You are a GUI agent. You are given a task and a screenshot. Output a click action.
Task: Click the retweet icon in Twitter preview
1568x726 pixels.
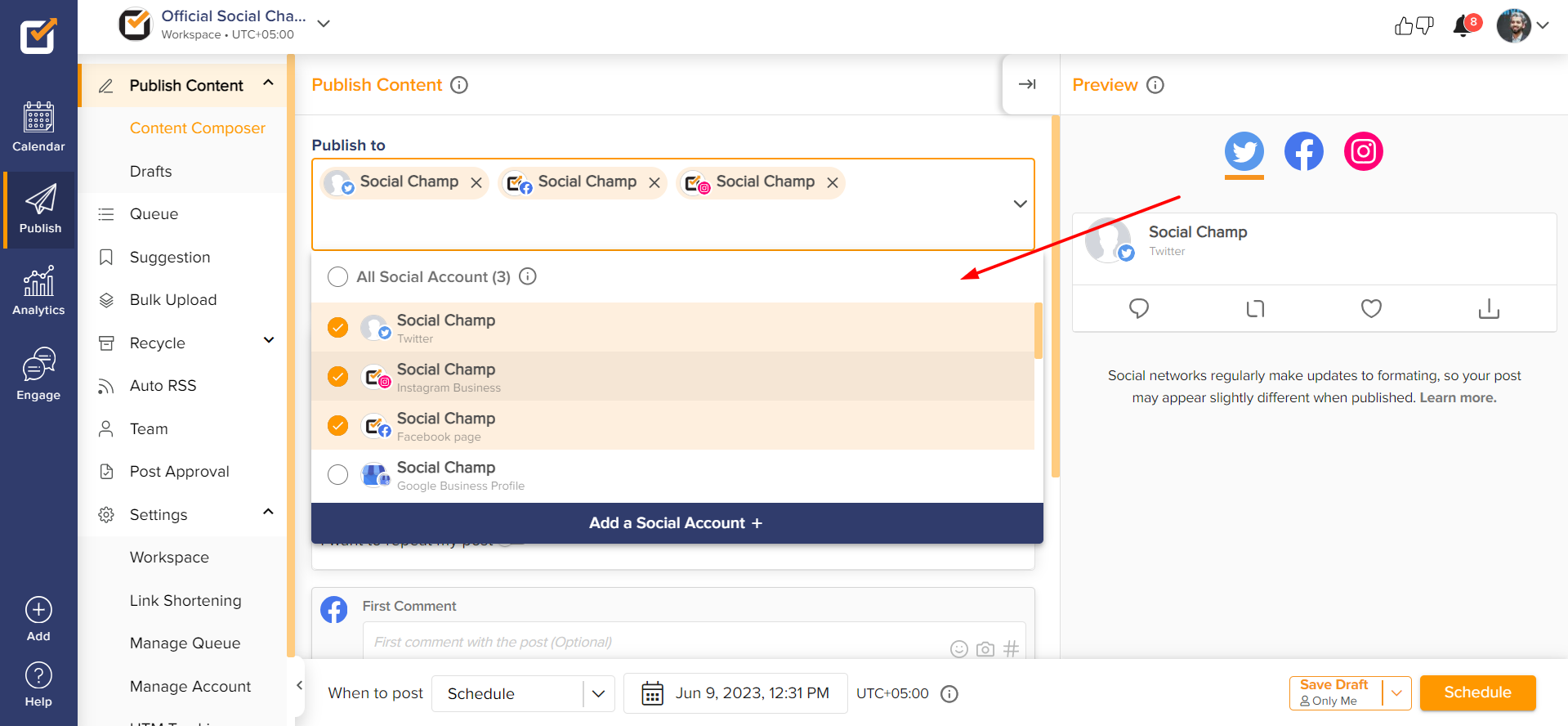pyautogui.click(x=1255, y=308)
